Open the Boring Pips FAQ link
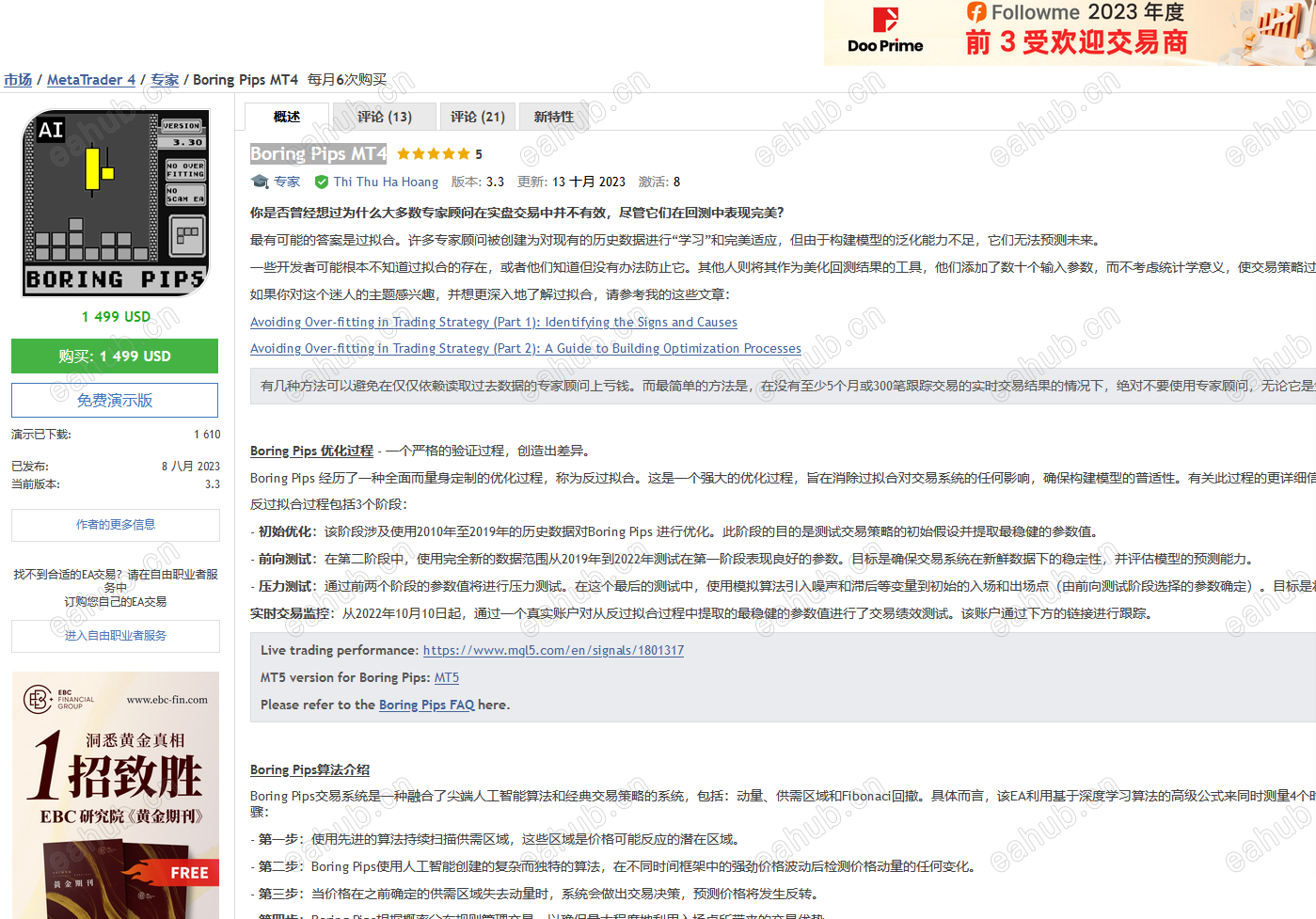The height and width of the screenshot is (919, 1316). (426, 705)
